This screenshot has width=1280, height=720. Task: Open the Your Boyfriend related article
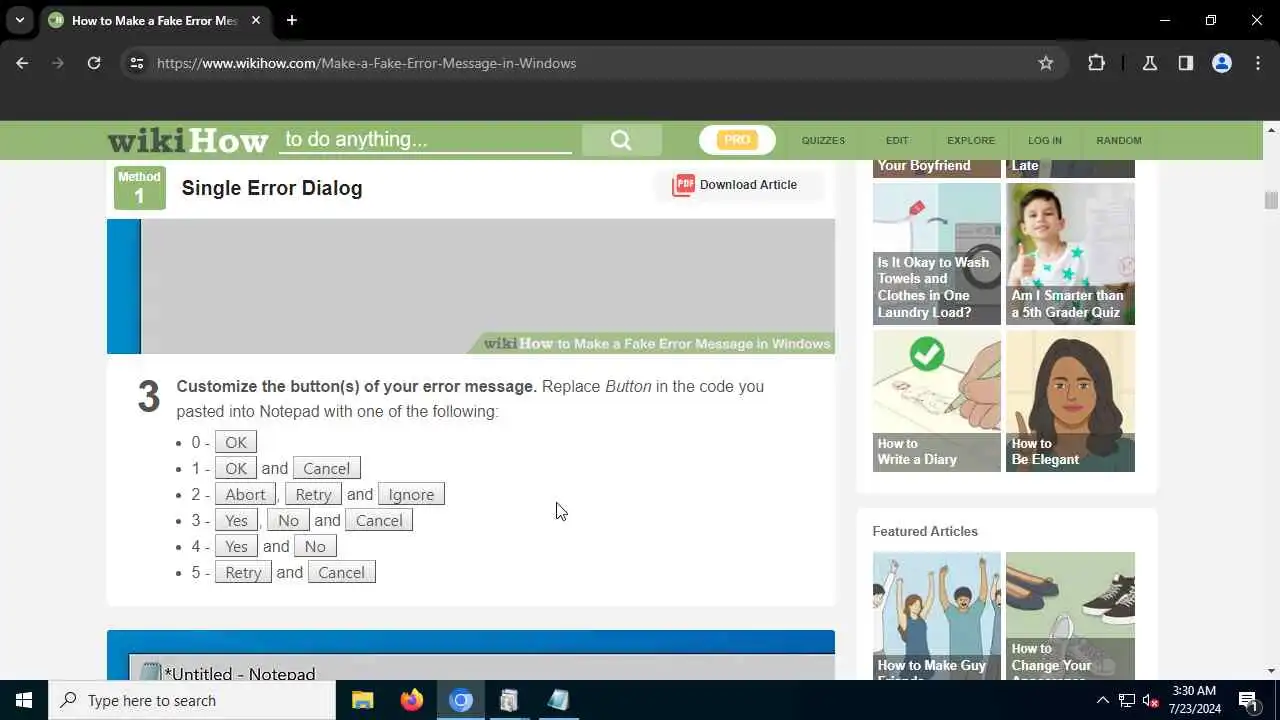tap(937, 168)
